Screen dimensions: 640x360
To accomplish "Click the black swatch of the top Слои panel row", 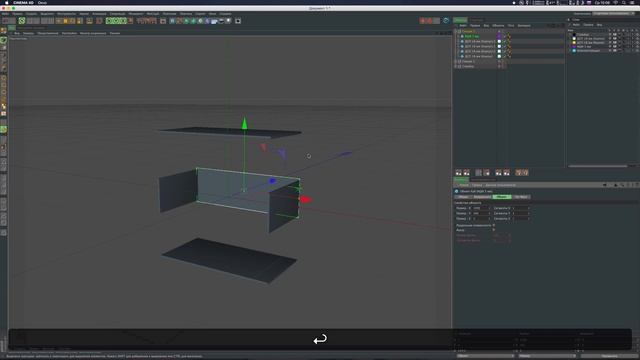I will 574,35.
